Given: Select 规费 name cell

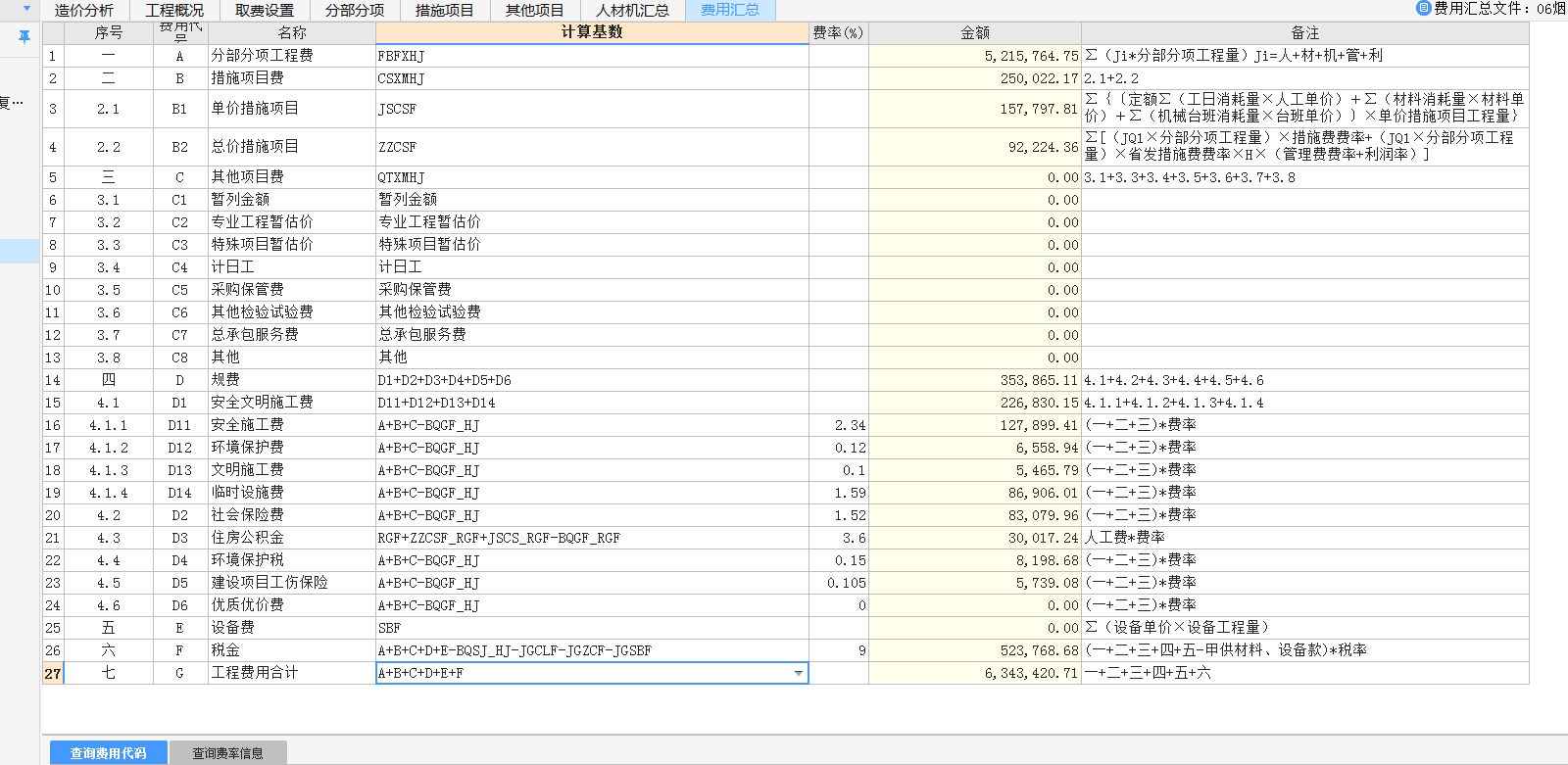Looking at the screenshot, I should [x=292, y=380].
